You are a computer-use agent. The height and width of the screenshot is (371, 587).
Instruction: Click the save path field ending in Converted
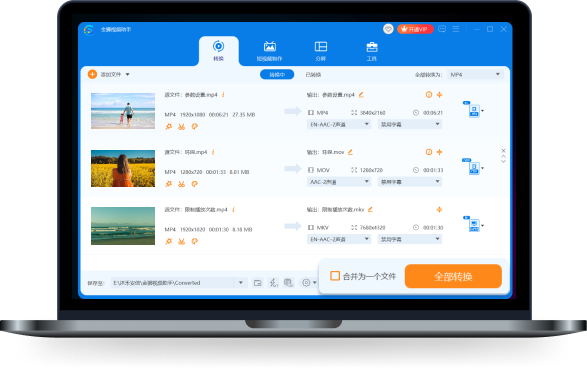click(x=172, y=283)
